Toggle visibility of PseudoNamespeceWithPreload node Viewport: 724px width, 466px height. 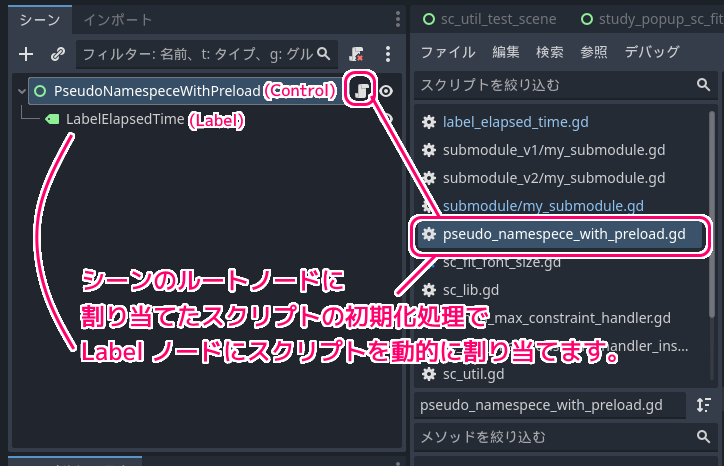386,91
